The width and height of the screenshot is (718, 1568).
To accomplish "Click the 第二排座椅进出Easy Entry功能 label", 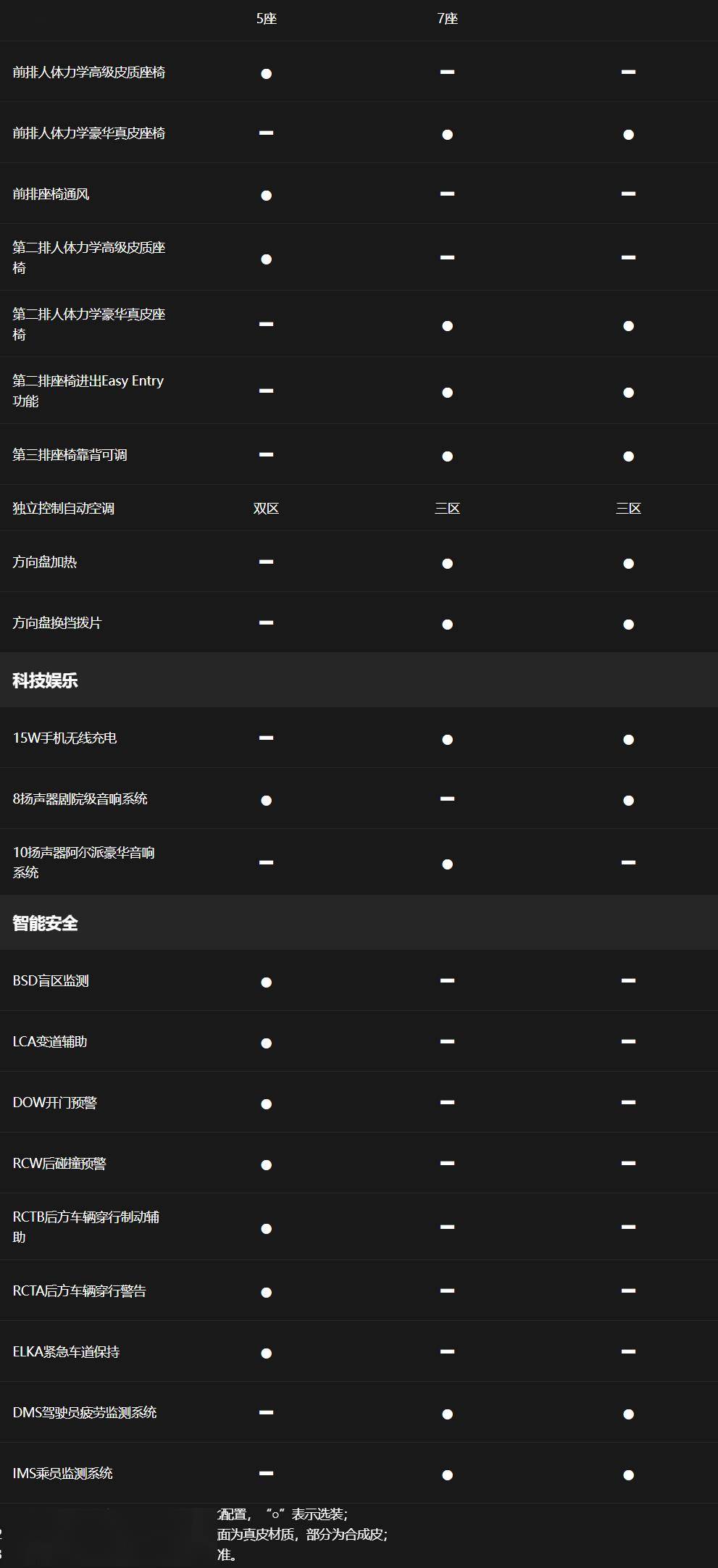I will [88, 391].
